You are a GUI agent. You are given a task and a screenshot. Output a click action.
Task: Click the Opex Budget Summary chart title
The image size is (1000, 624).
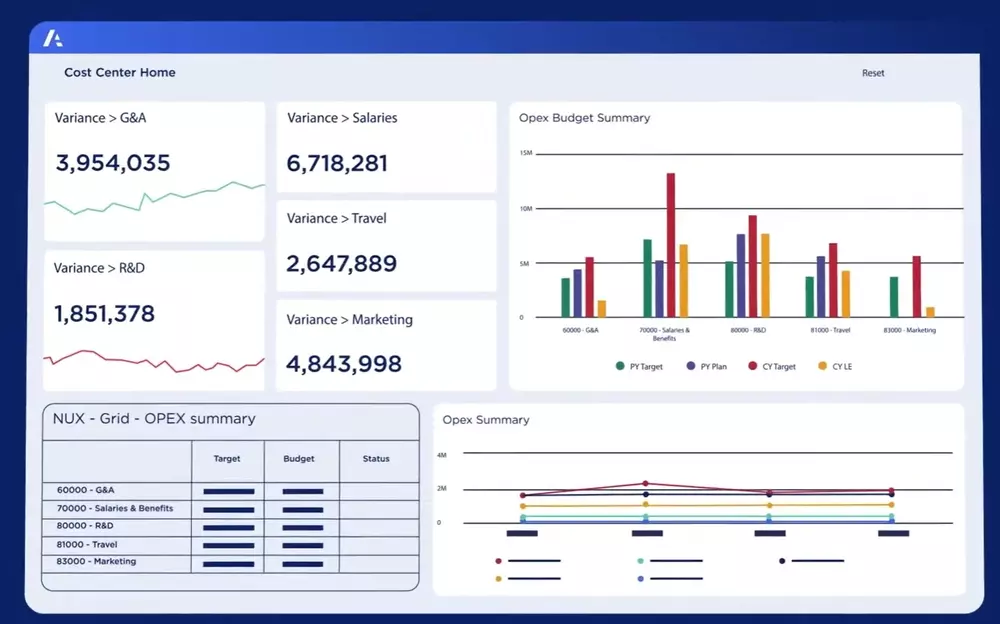(x=585, y=118)
